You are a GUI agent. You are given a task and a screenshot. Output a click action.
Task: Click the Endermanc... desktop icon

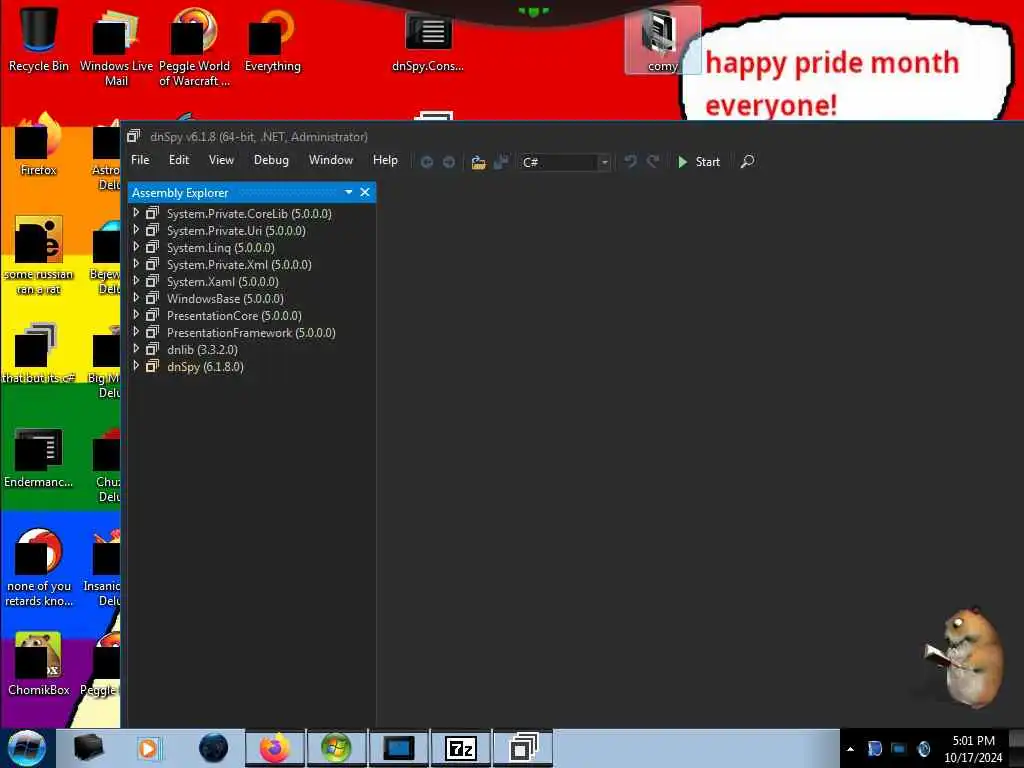[39, 457]
